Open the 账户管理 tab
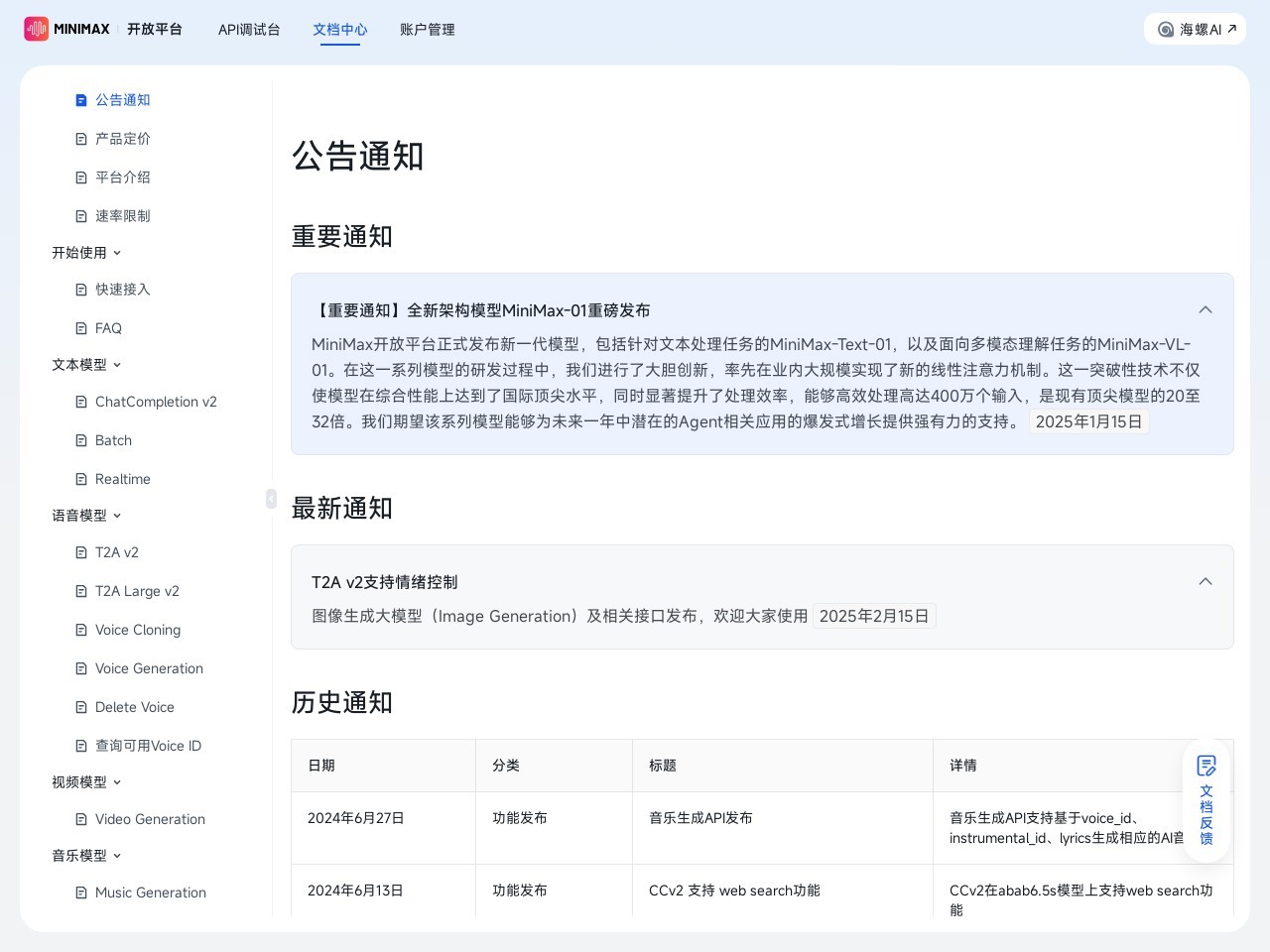1270x952 pixels. [428, 30]
